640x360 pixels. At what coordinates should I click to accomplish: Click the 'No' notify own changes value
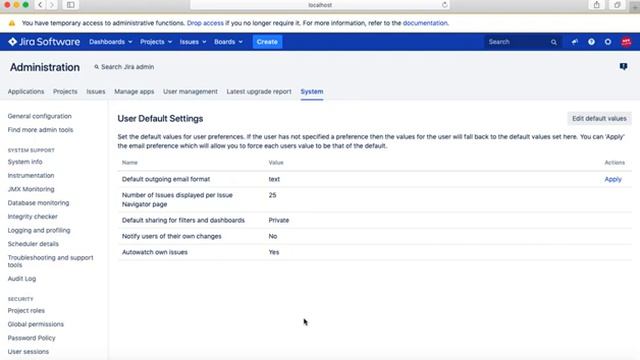[x=273, y=236]
